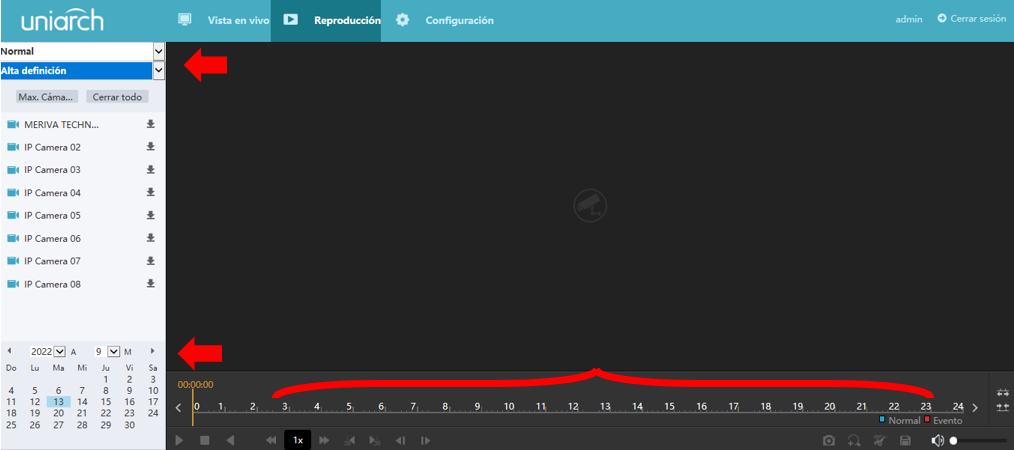Adjust the volume slider handle
The image size is (1014, 450).
(x=954, y=440)
